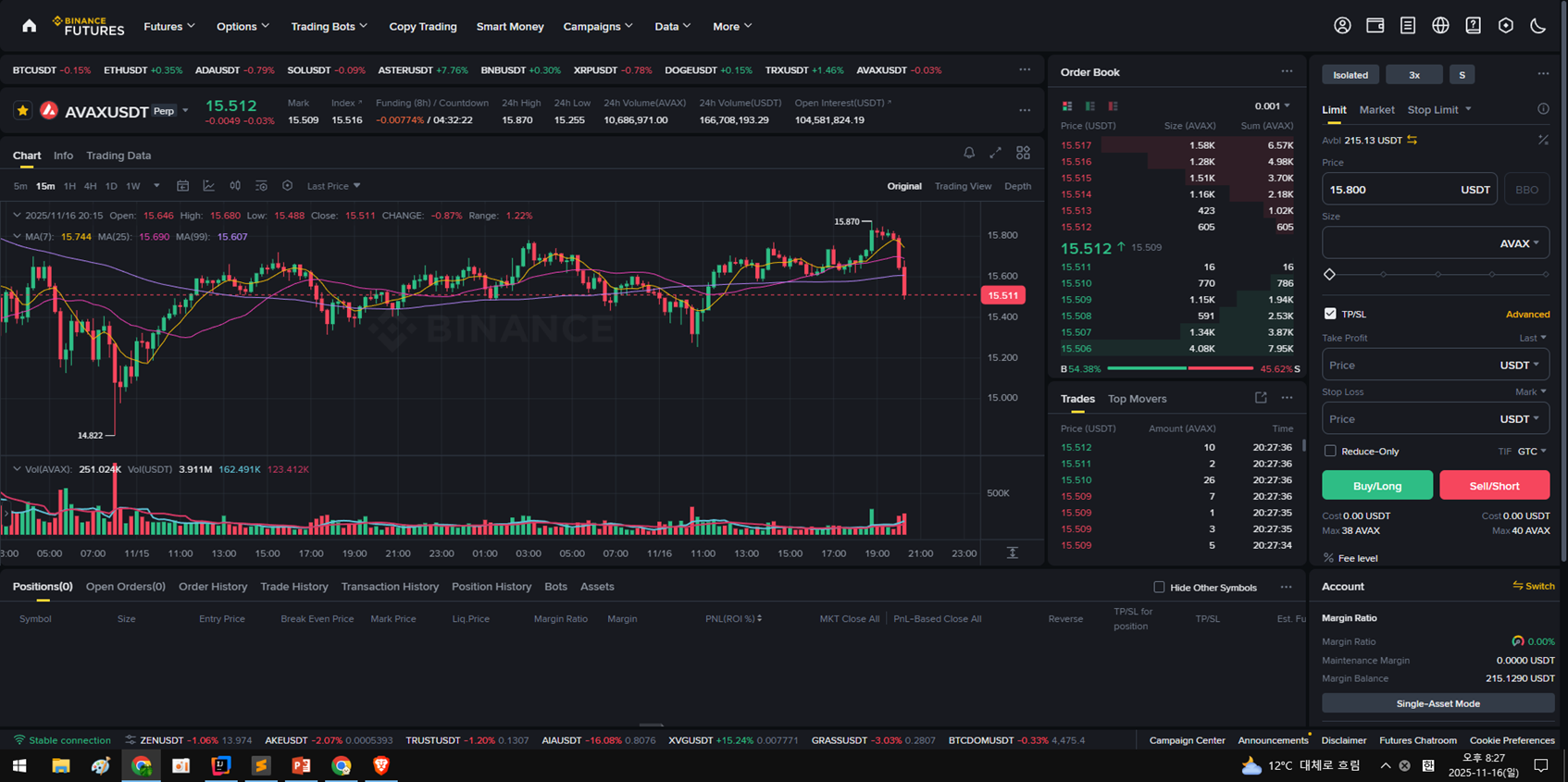The height and width of the screenshot is (782, 1568).
Task: Open the chart calendar date icon
Action: tap(183, 186)
